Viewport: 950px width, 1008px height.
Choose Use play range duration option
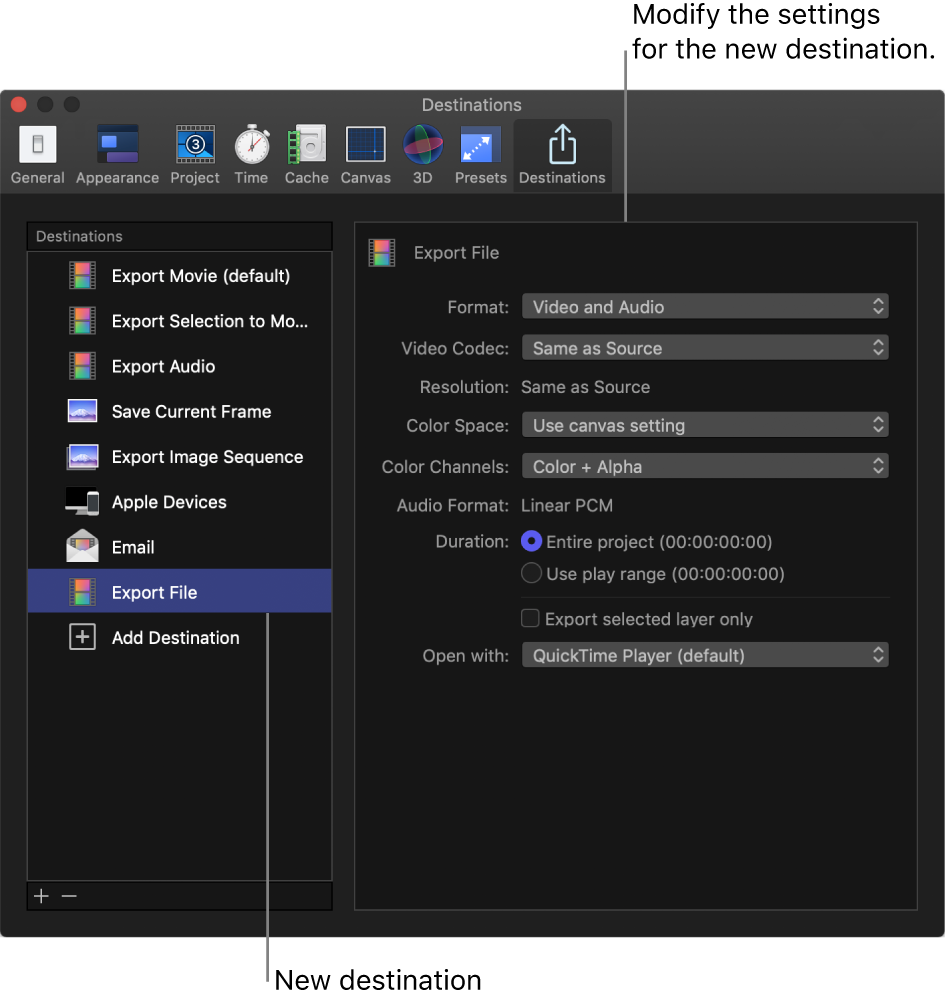coord(531,573)
